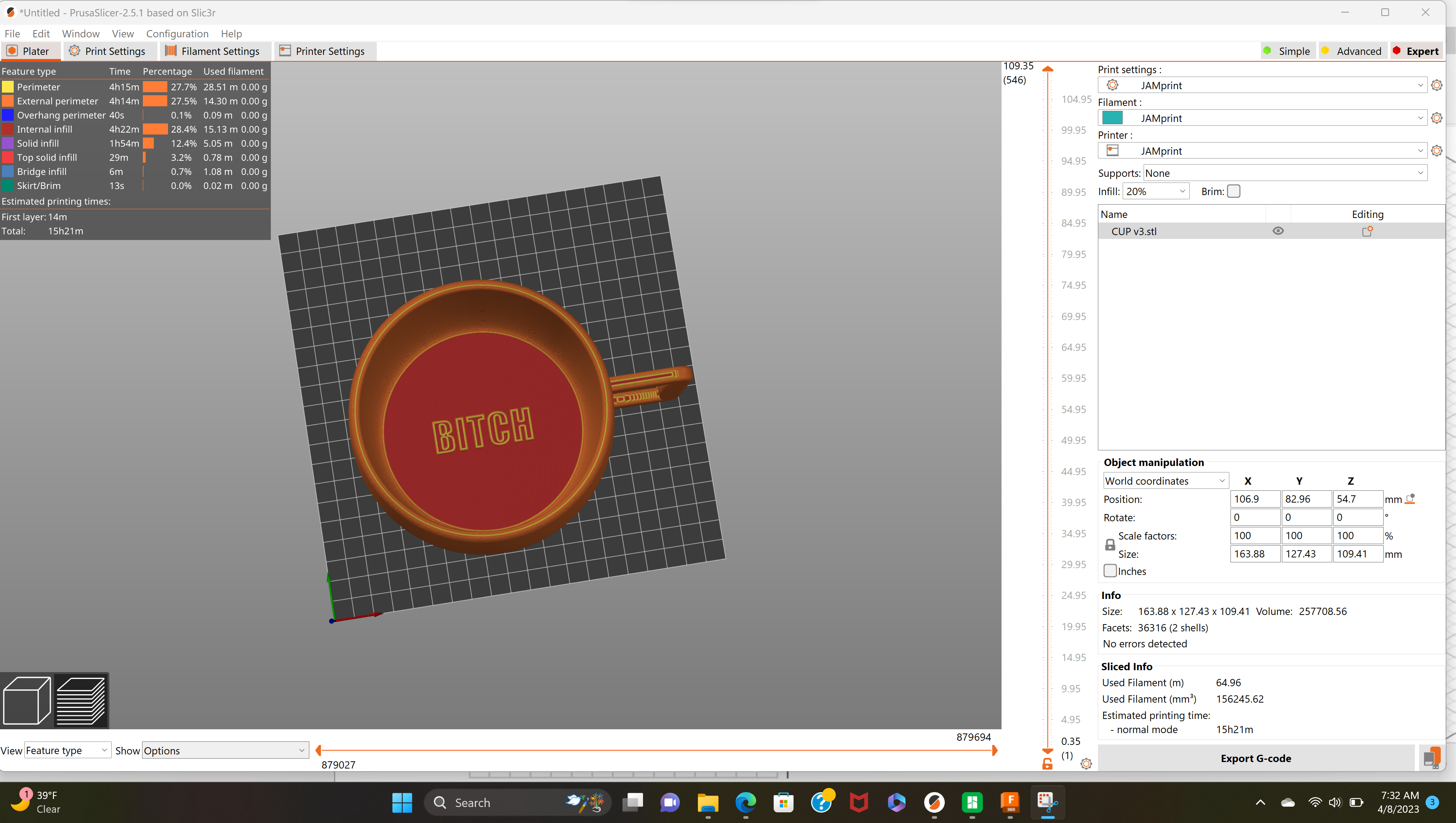Open the Configuration menu
Screen dimensions: 1456x823
click(x=177, y=34)
